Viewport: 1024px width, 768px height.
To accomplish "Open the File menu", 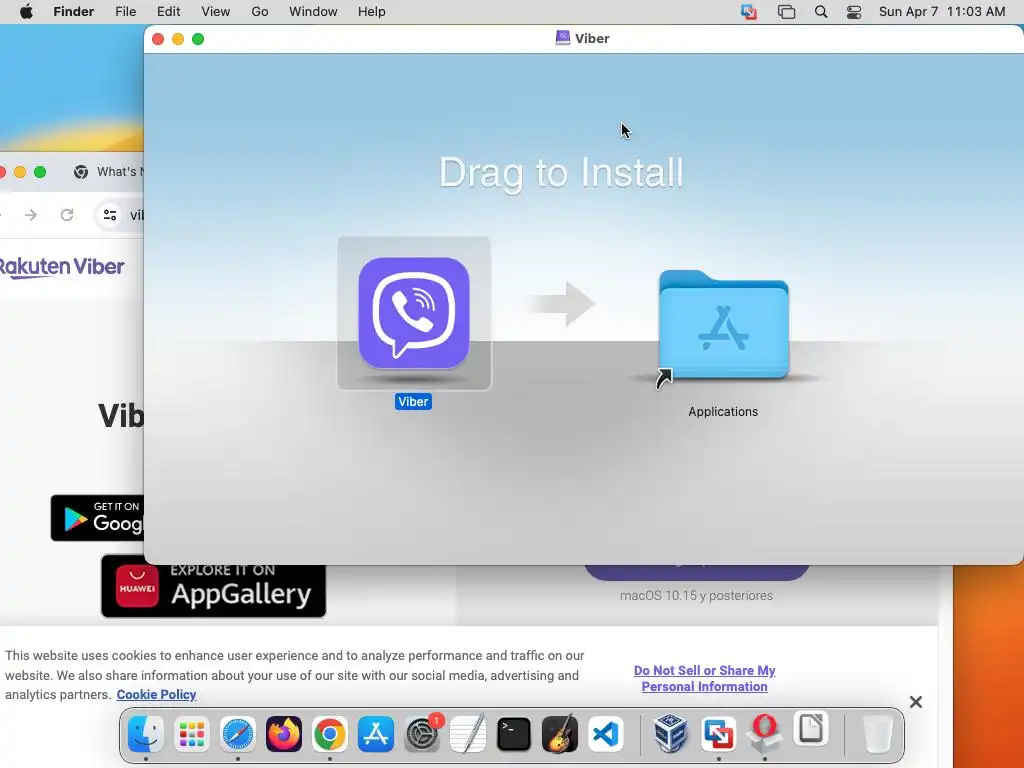I will 125,12.
